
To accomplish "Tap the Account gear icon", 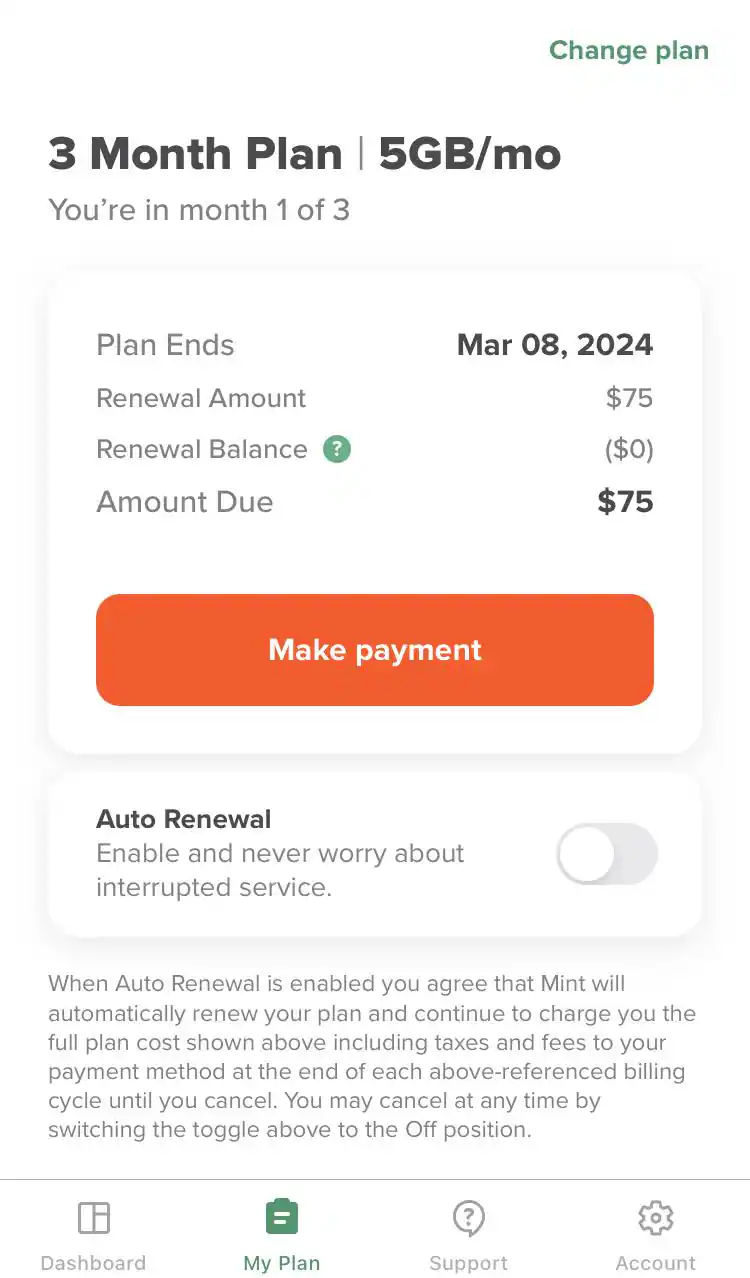I will (655, 1218).
